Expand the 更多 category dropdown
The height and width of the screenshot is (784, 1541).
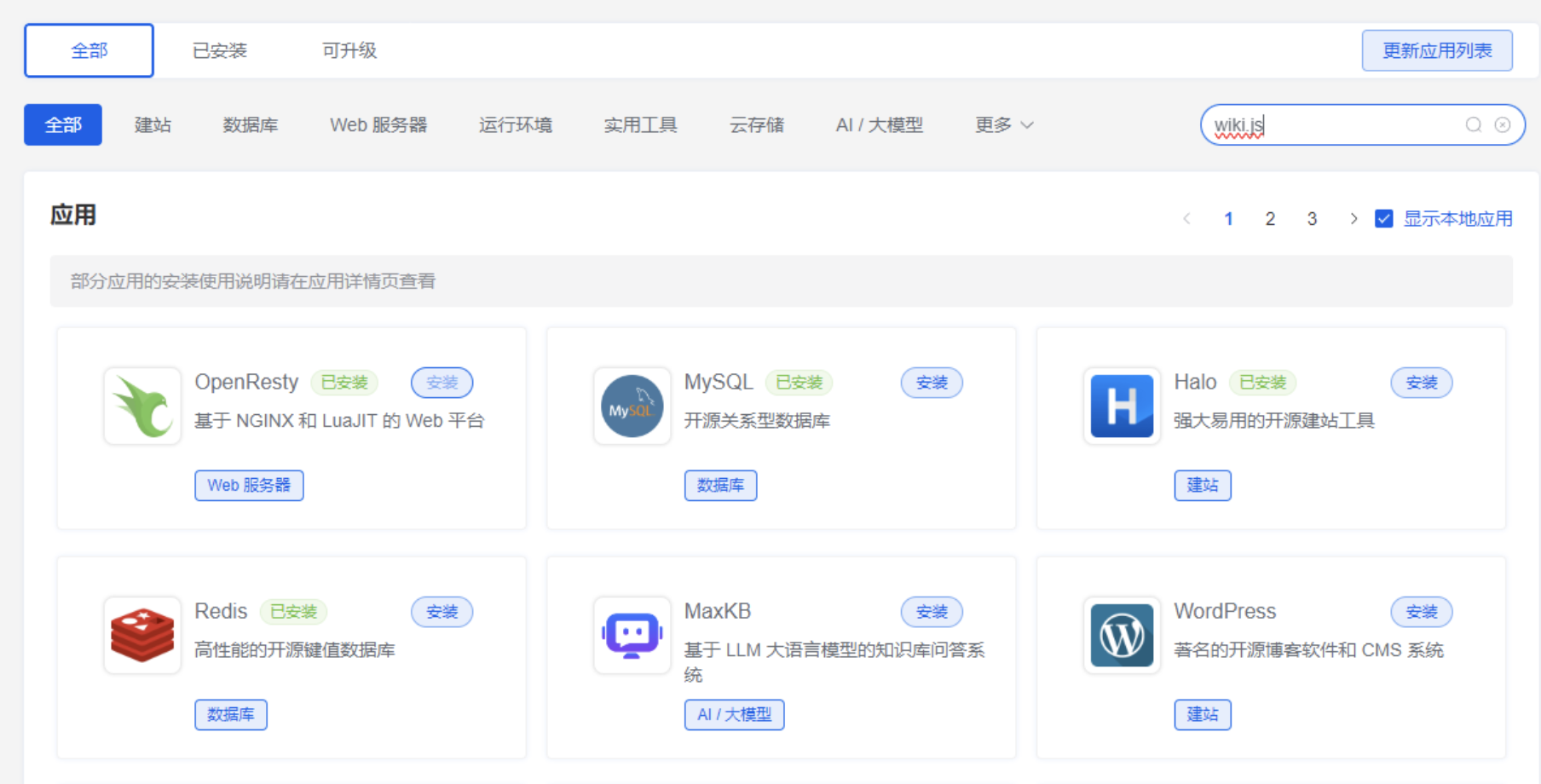pyautogui.click(x=1004, y=125)
